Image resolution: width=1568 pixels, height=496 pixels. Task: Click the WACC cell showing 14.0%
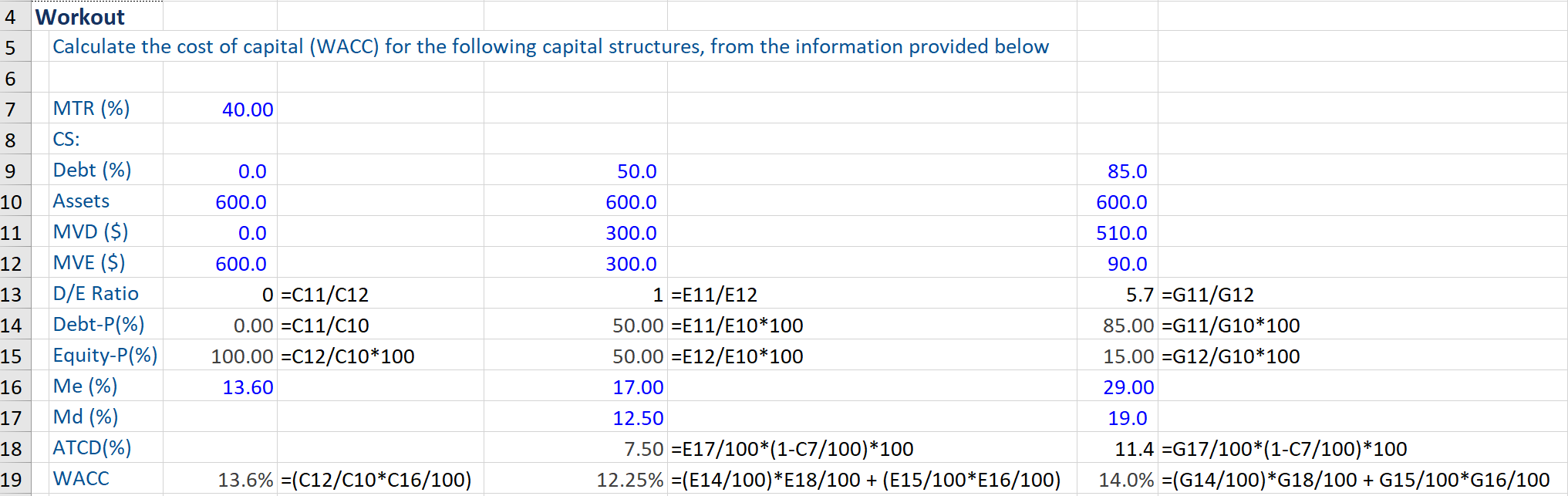click(x=1126, y=480)
